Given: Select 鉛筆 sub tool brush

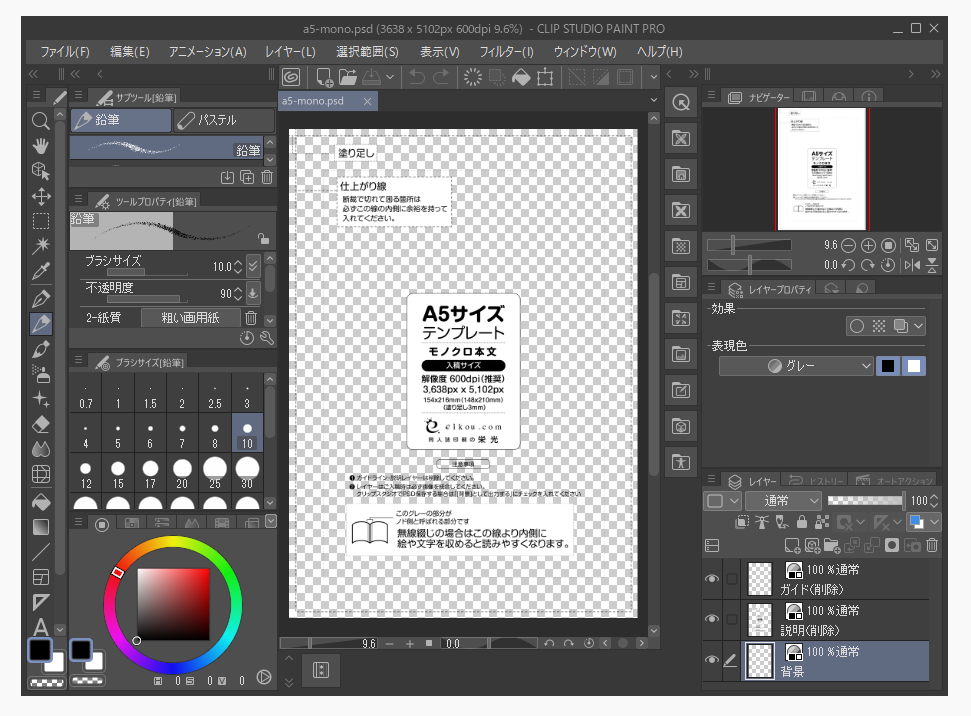Looking at the screenshot, I should coord(167,149).
